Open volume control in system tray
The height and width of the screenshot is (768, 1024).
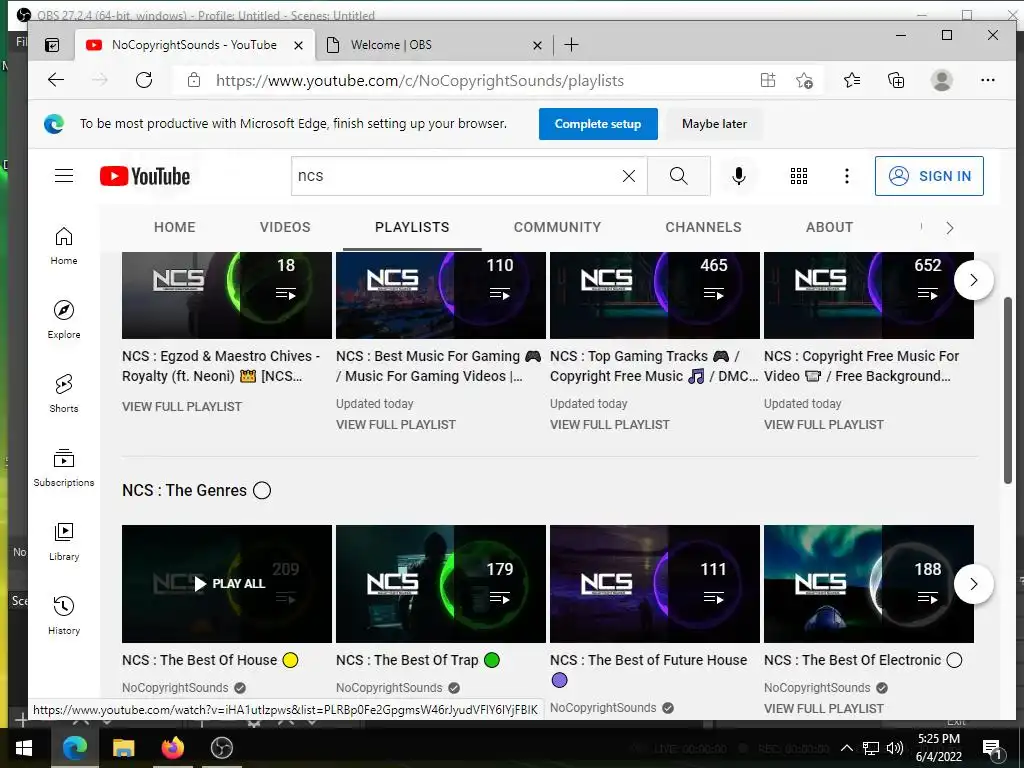(895, 748)
